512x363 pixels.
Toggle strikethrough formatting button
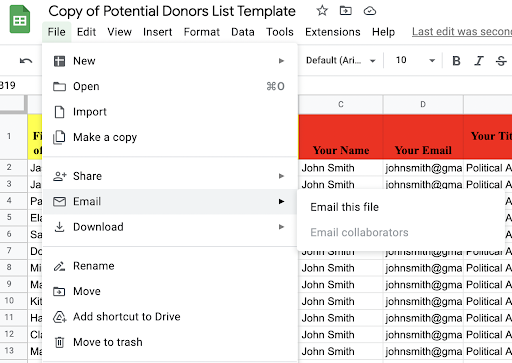501,61
